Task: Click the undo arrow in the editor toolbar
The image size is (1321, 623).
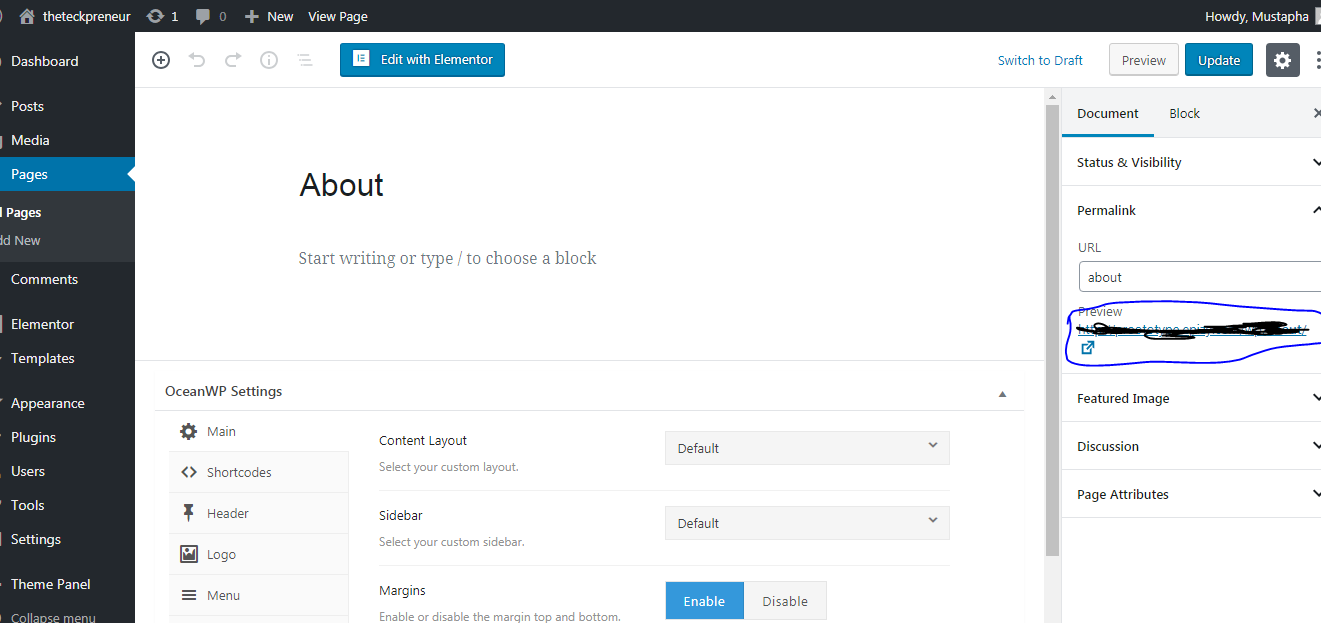Action: pos(195,60)
